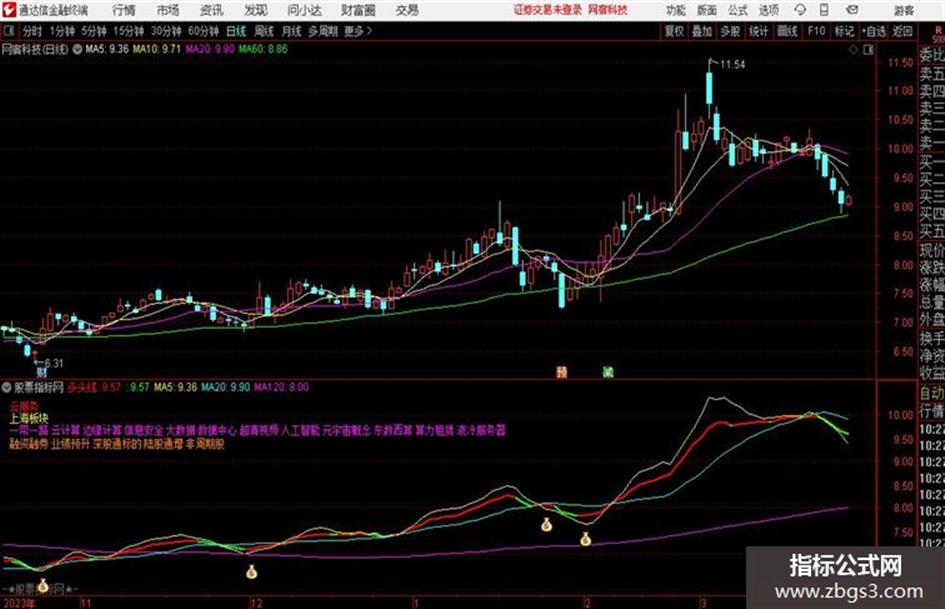945x609 pixels.
Task: Click the 统计 statistics button
Action: coord(759,31)
